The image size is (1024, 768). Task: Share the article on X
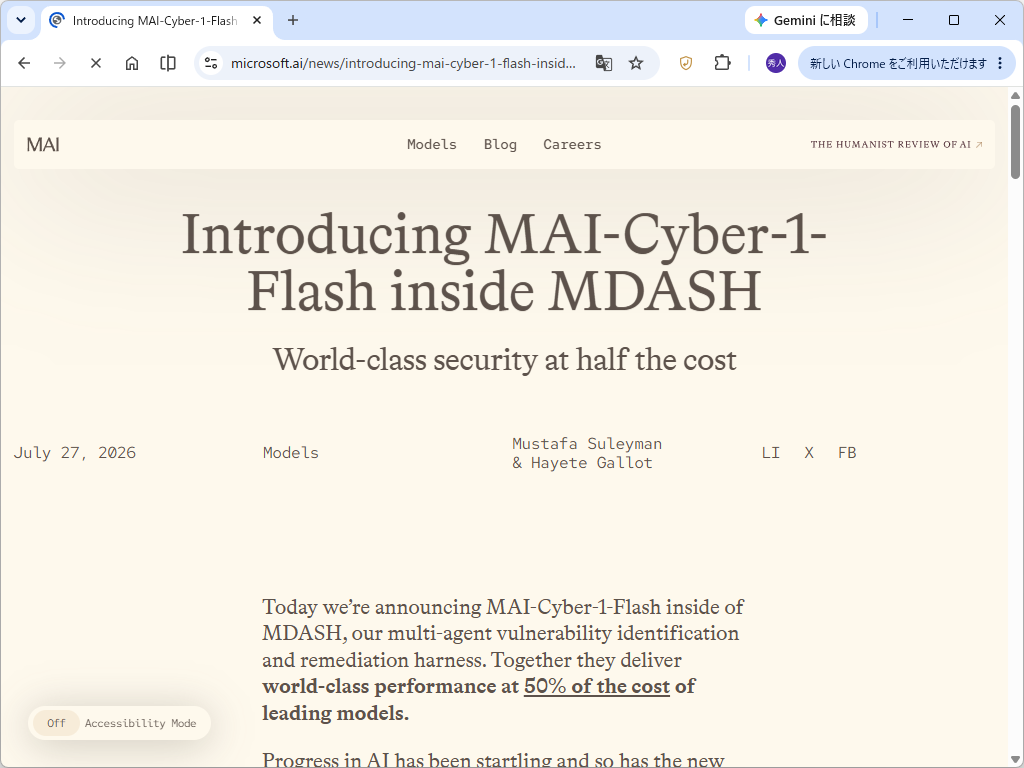[x=809, y=453]
